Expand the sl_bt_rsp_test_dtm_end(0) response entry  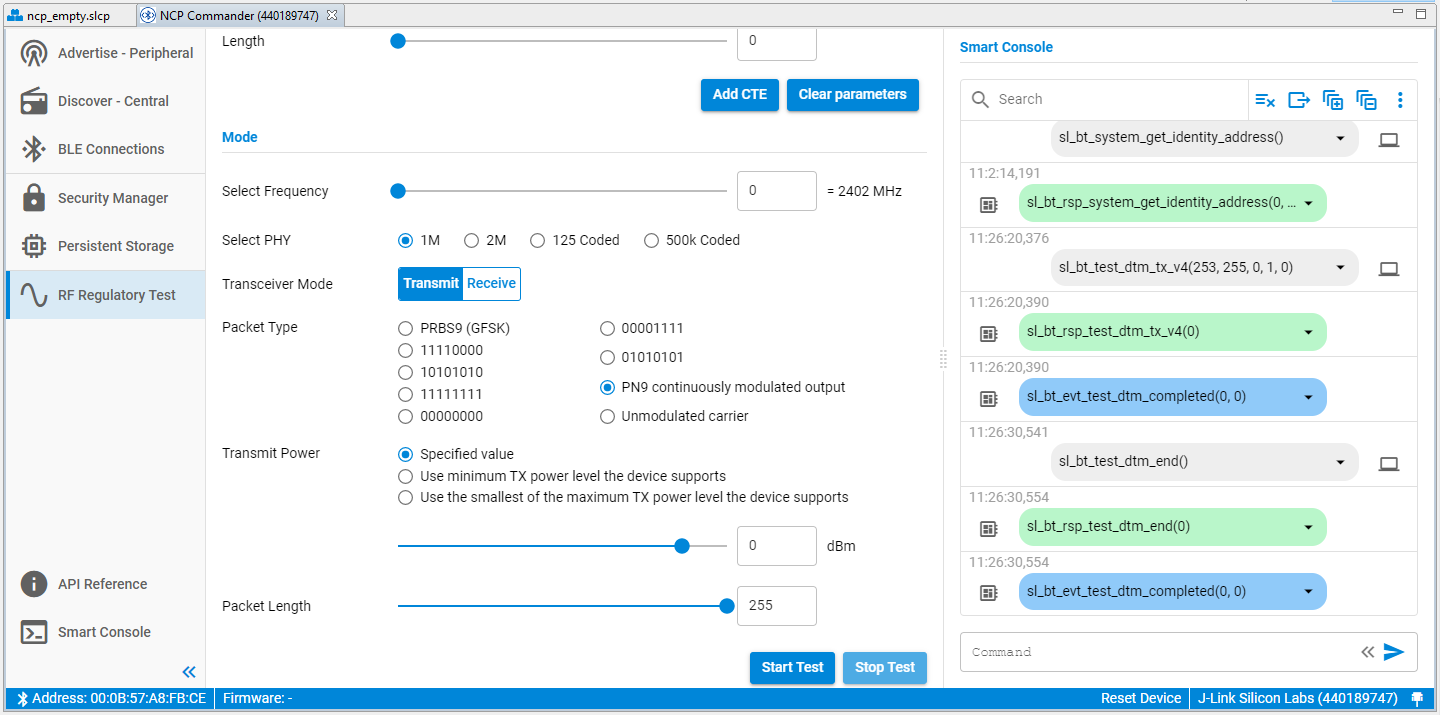tap(1308, 527)
